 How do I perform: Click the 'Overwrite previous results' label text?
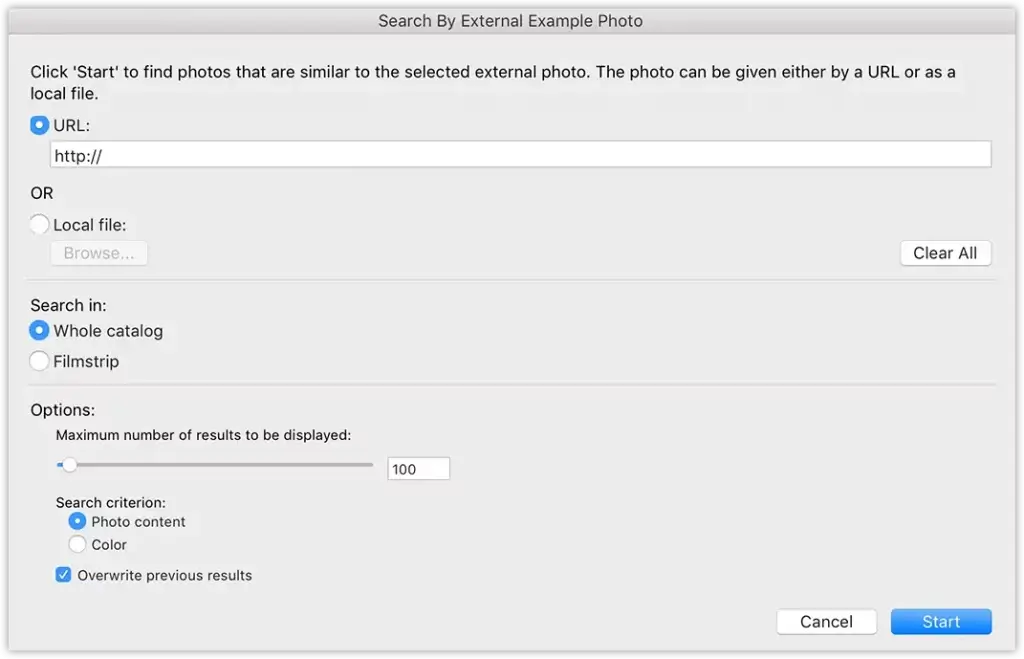[x=165, y=575]
